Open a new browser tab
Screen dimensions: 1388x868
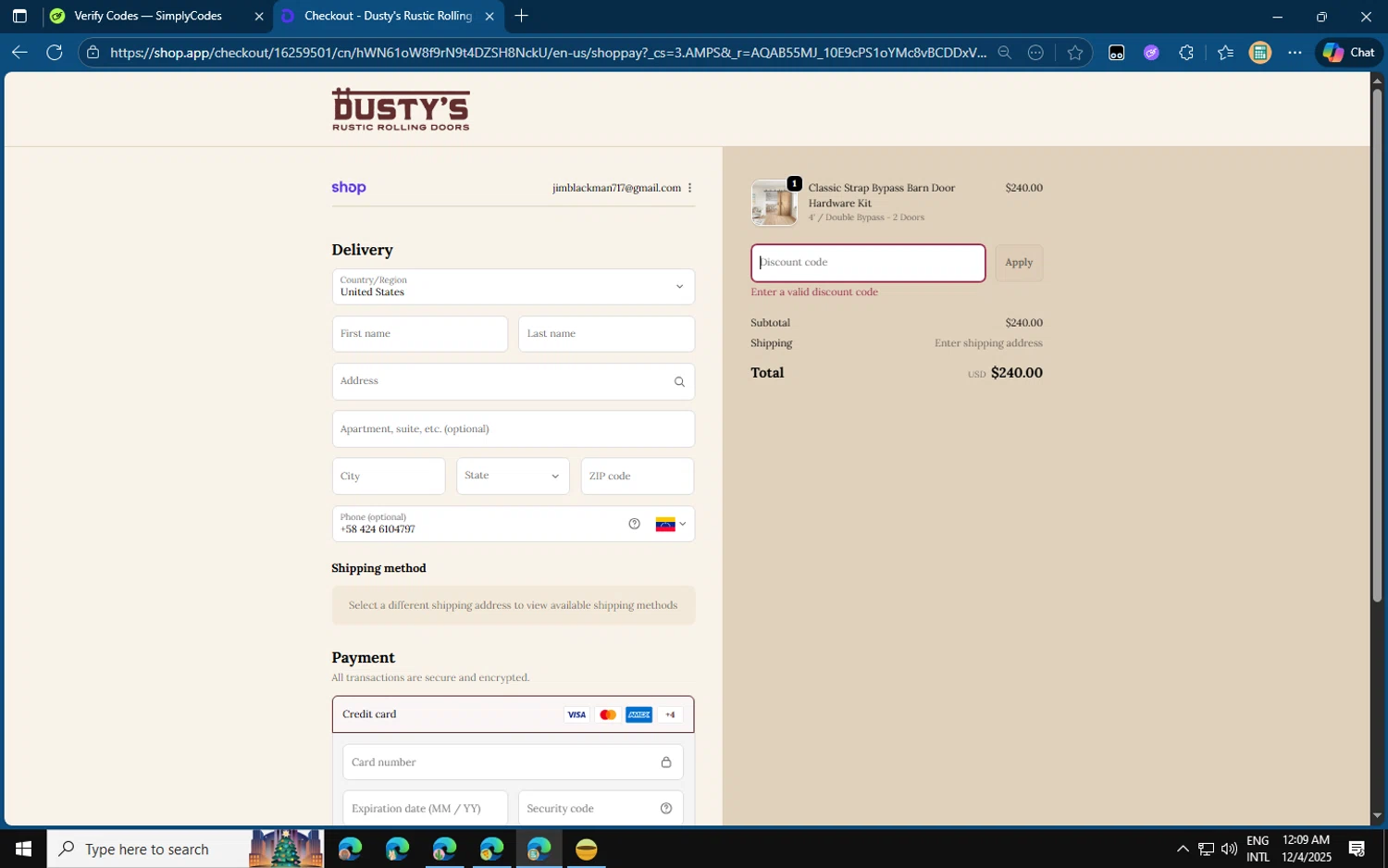522,16
